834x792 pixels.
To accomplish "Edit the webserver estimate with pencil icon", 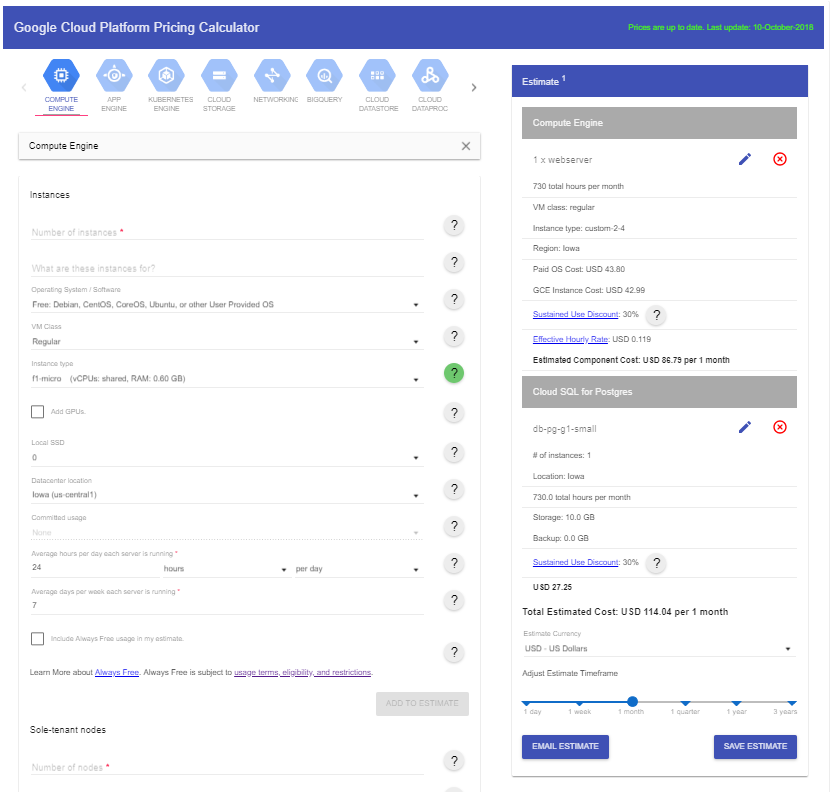I will tap(745, 159).
